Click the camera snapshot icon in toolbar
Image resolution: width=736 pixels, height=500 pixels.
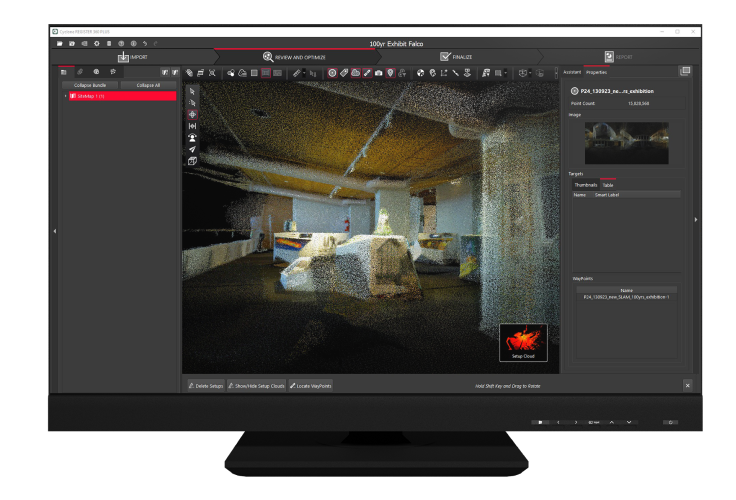click(379, 73)
